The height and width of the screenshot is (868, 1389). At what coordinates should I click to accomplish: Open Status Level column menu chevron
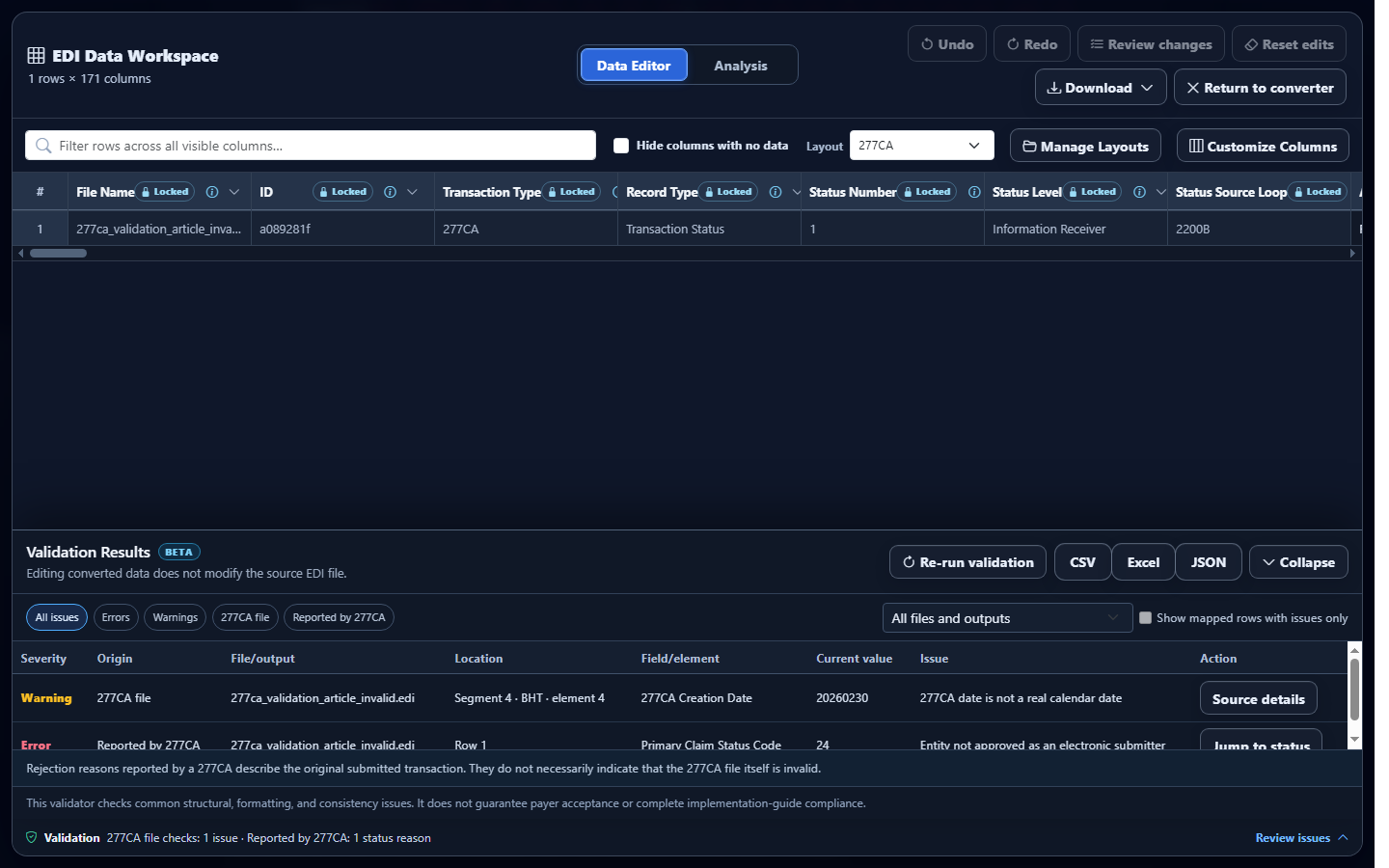pos(1160,192)
